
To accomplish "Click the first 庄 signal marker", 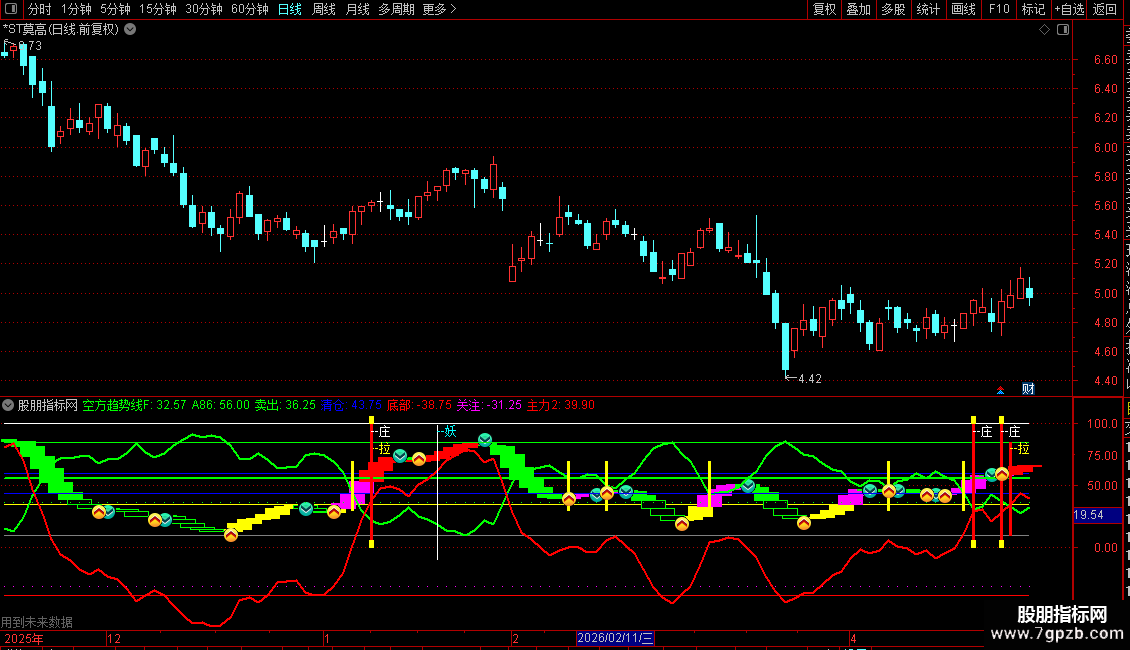I will pos(383,432).
